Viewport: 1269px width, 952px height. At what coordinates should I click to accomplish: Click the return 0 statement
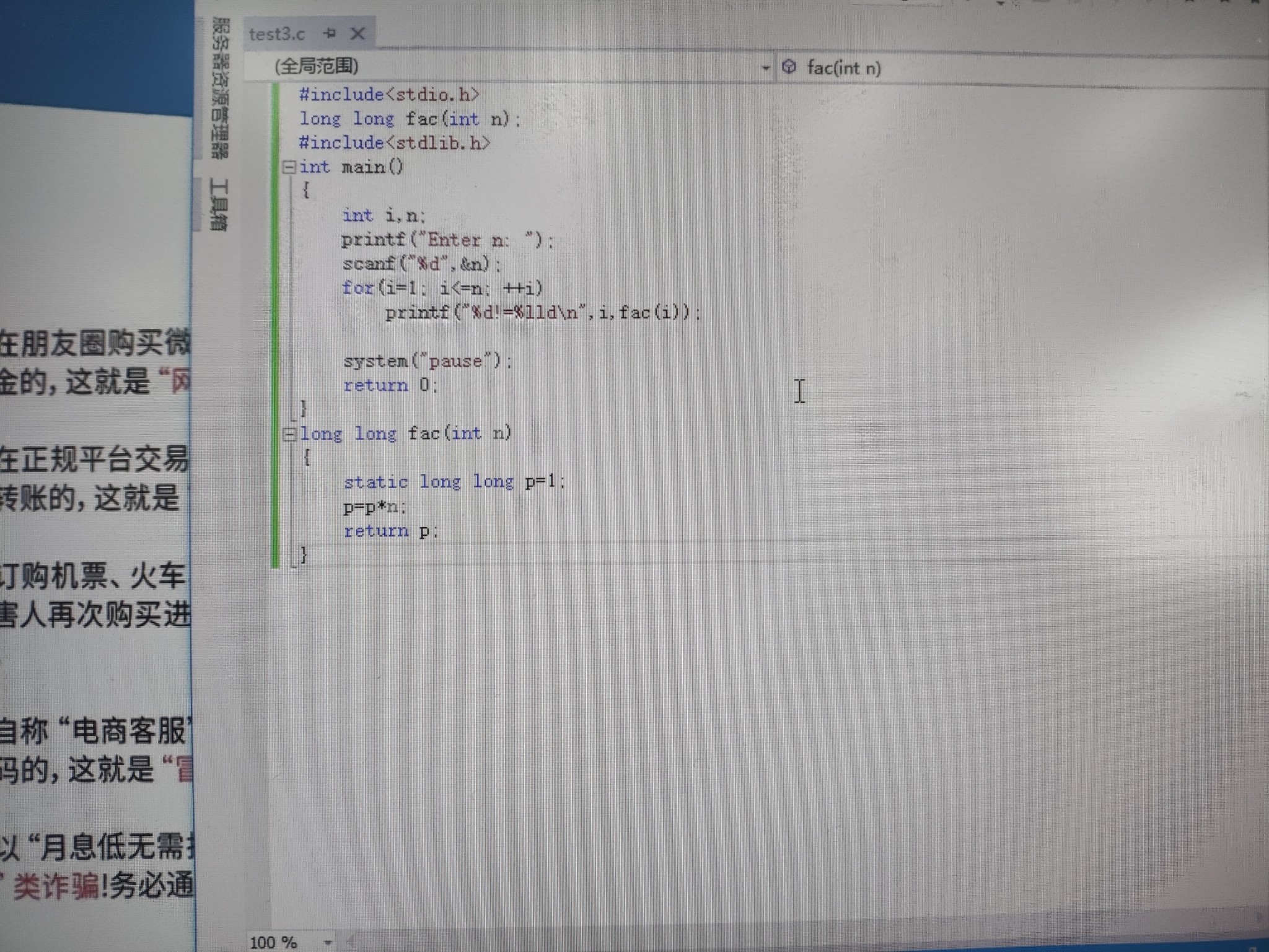coord(390,385)
